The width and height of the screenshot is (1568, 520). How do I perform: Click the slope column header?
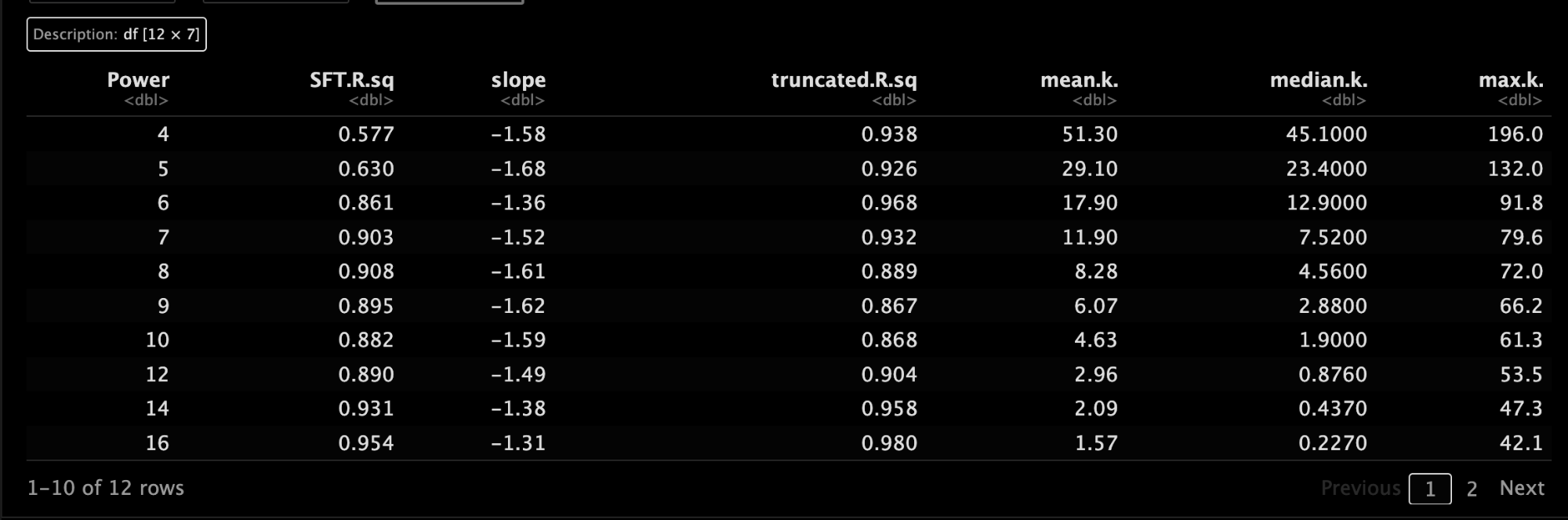(x=518, y=80)
